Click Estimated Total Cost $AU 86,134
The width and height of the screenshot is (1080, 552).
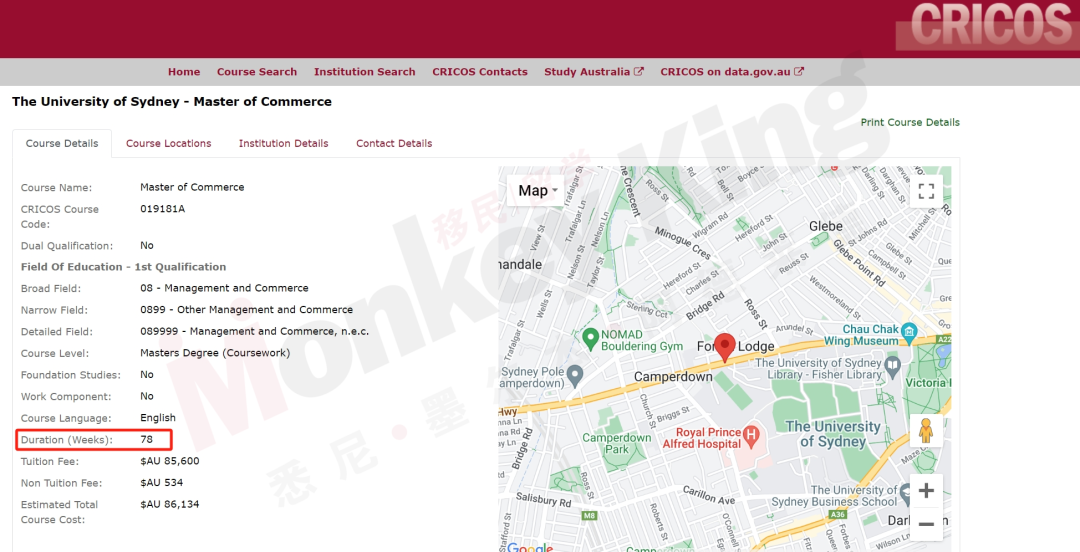pos(169,504)
